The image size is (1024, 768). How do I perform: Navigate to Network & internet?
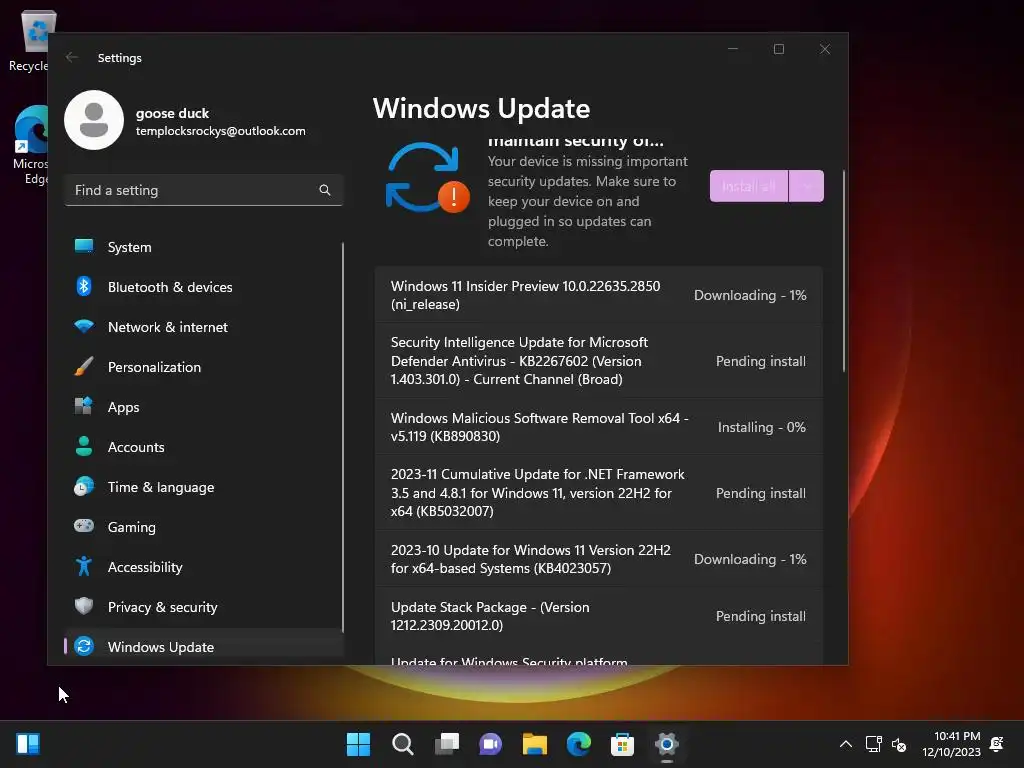tap(204, 327)
